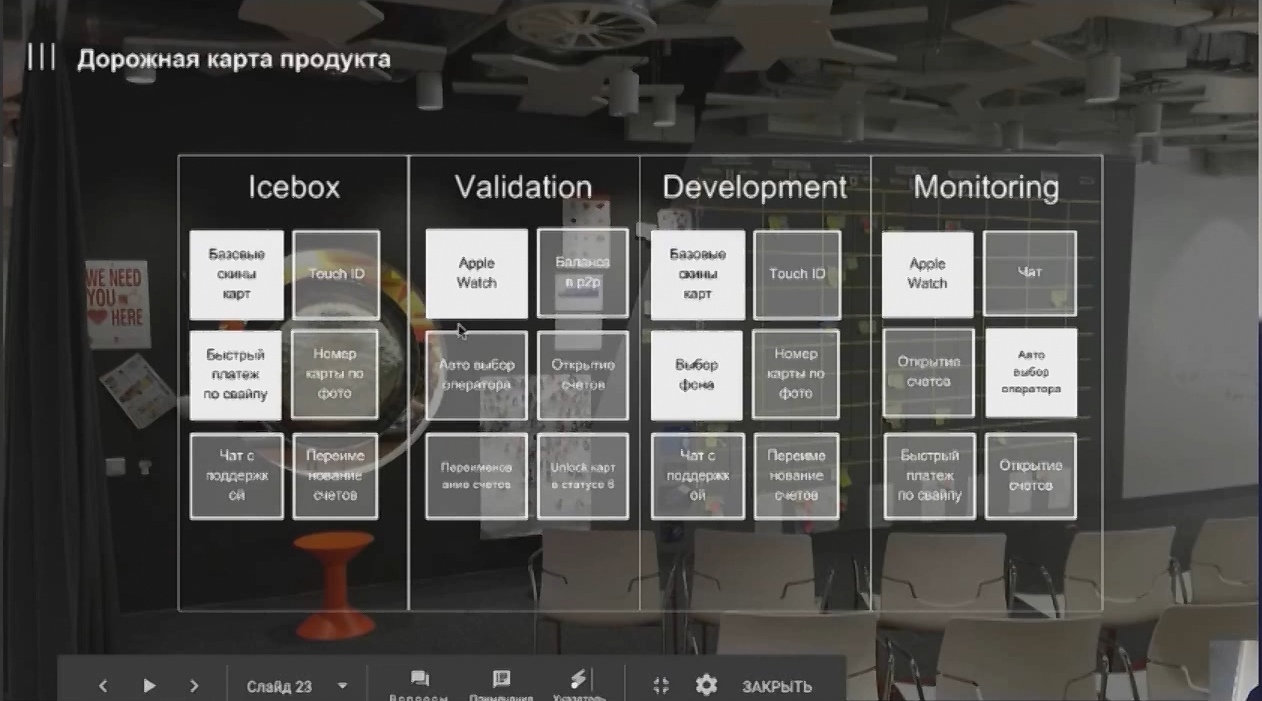Exit fullscreen mode with the collapse icon
This screenshot has width=1262, height=701.
point(661,686)
